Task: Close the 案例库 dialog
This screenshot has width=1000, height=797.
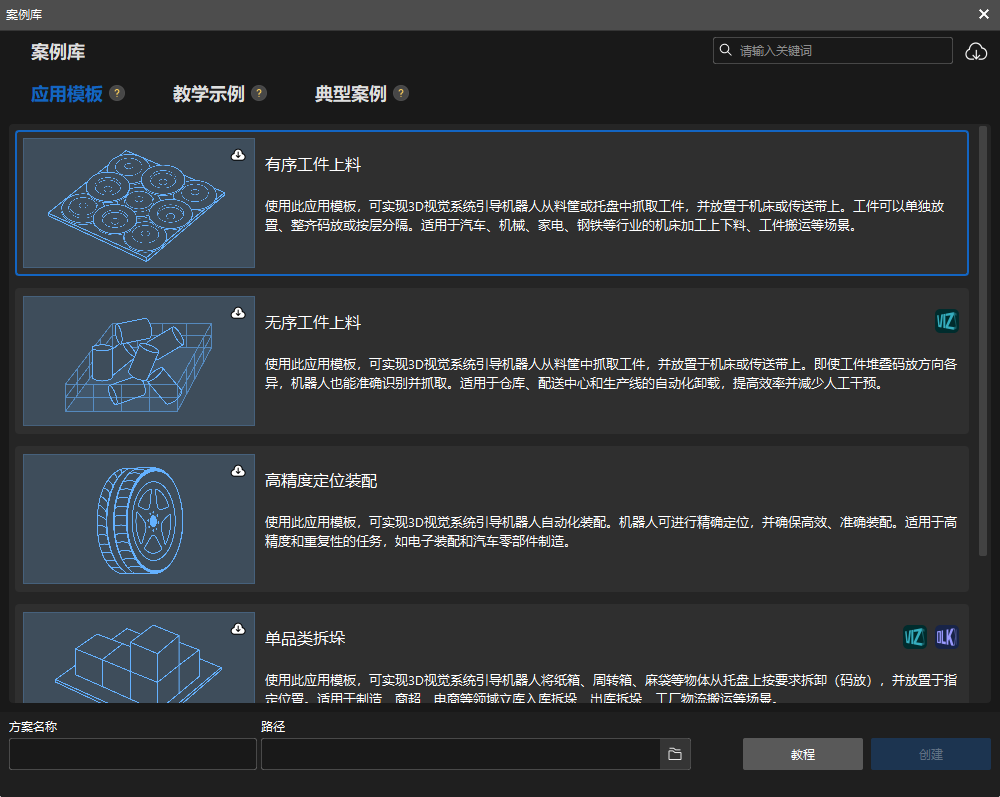Action: point(983,14)
